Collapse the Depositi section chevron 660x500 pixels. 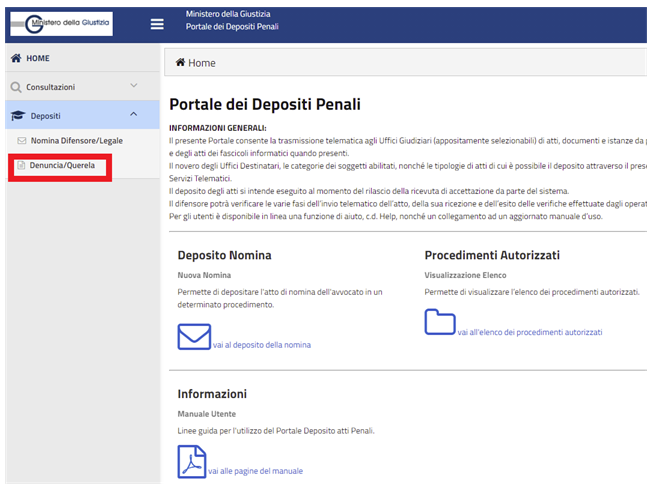click(x=134, y=115)
